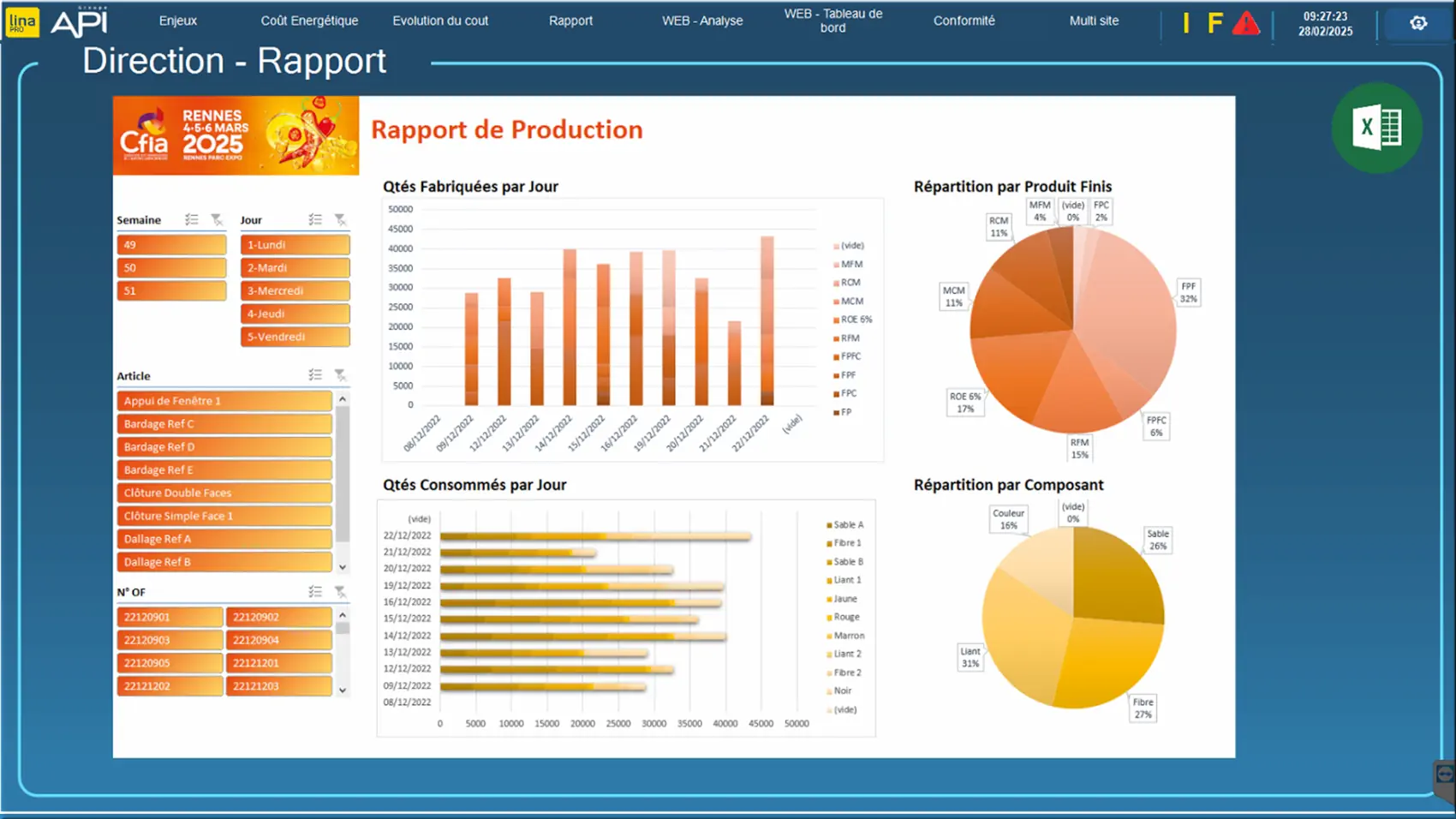
Task: Toggle Bardage Ref D article filter
Action: pyautogui.click(x=224, y=447)
